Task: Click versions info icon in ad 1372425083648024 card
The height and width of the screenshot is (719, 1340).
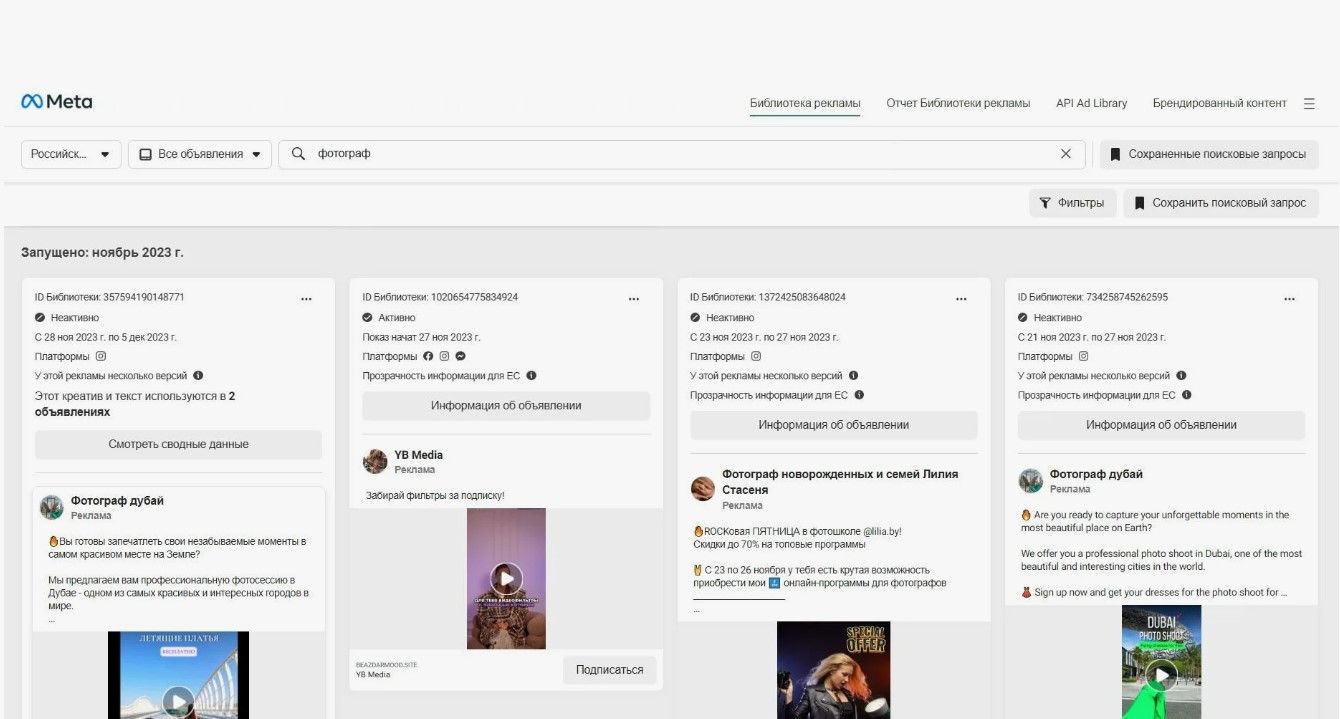Action: click(853, 376)
